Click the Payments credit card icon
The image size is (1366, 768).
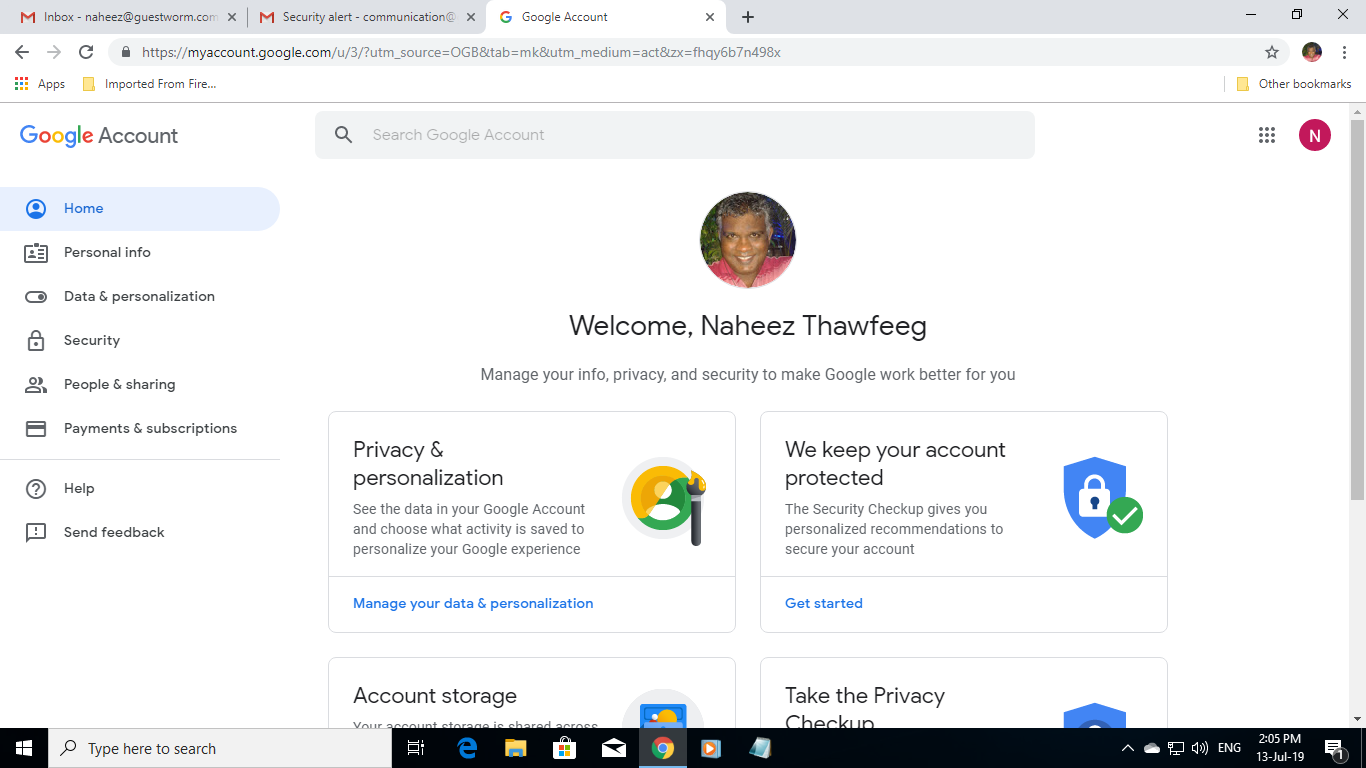pyautogui.click(x=36, y=429)
